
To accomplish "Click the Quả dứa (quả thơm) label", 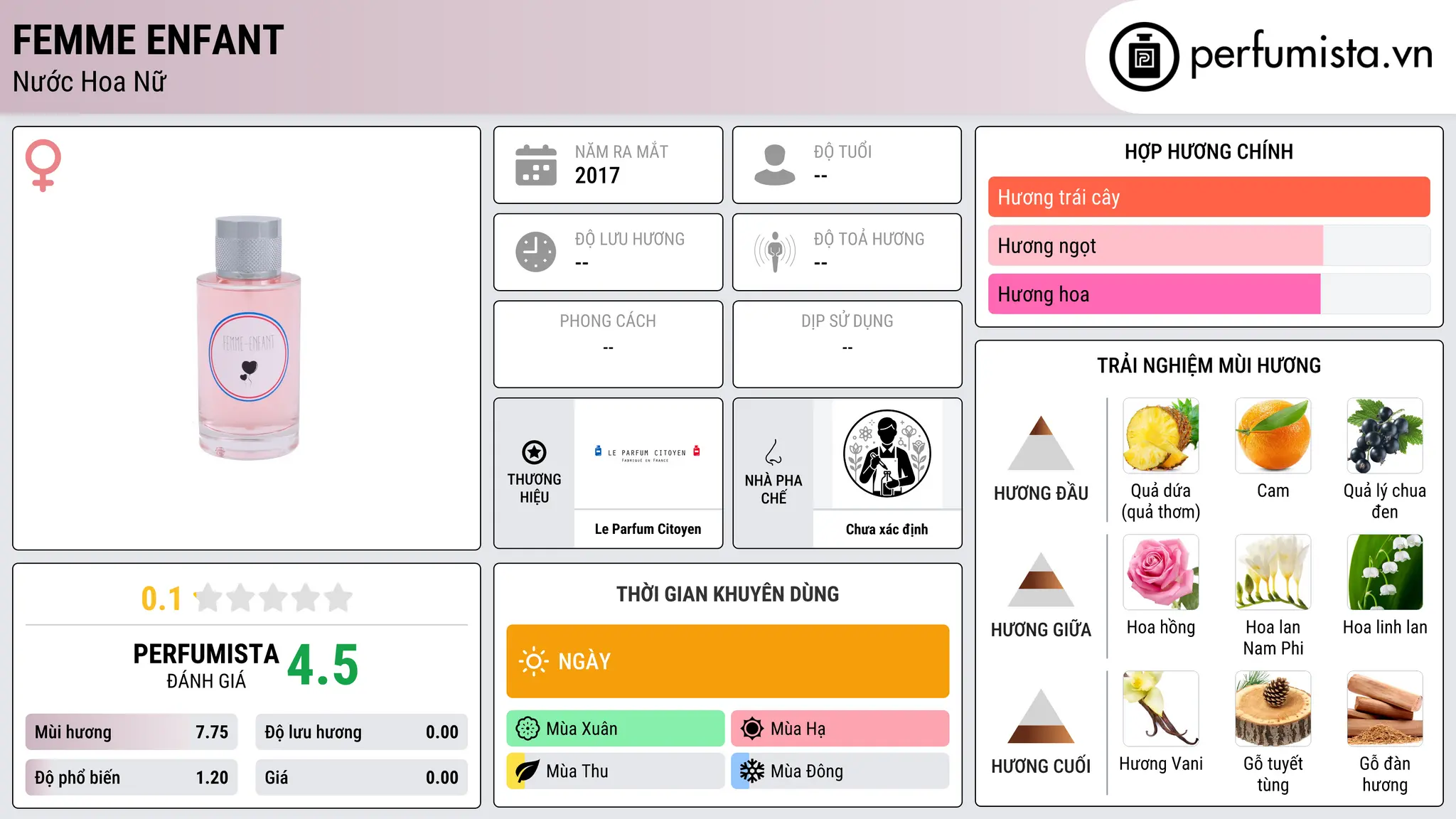I will pyautogui.click(x=1161, y=501).
